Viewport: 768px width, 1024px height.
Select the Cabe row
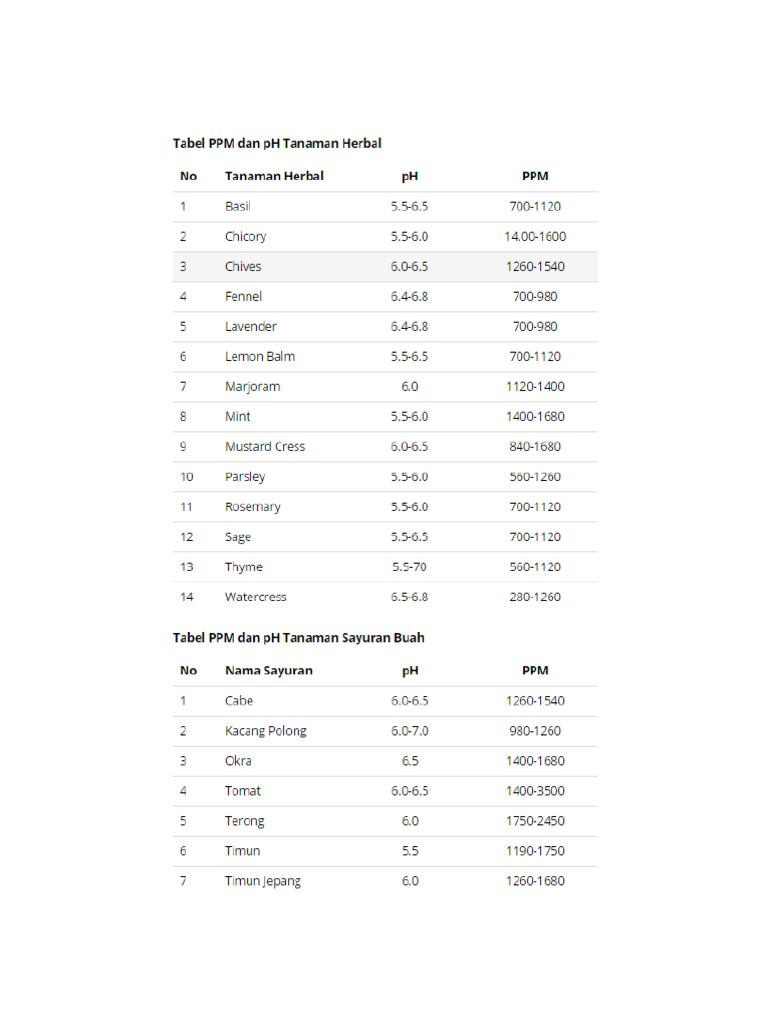(385, 701)
